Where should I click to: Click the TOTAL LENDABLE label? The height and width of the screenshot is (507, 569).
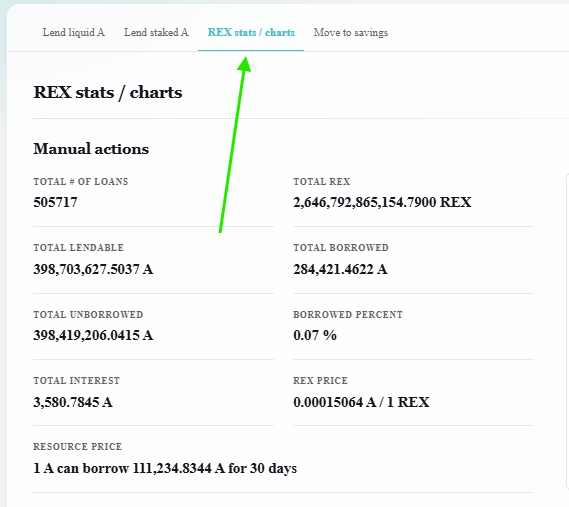click(x=79, y=248)
